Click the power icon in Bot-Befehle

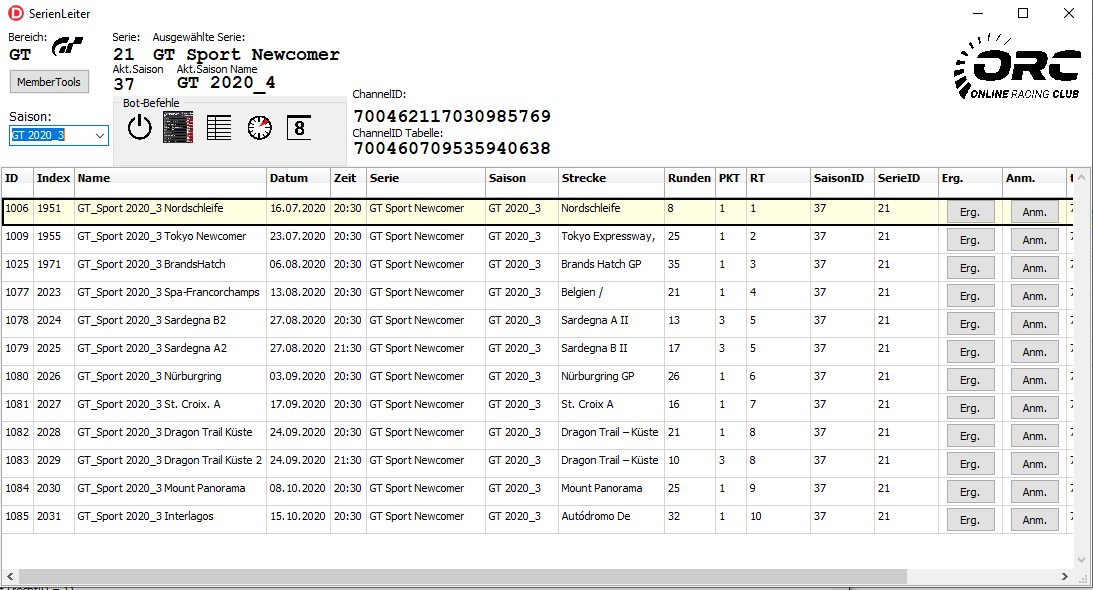[140, 127]
